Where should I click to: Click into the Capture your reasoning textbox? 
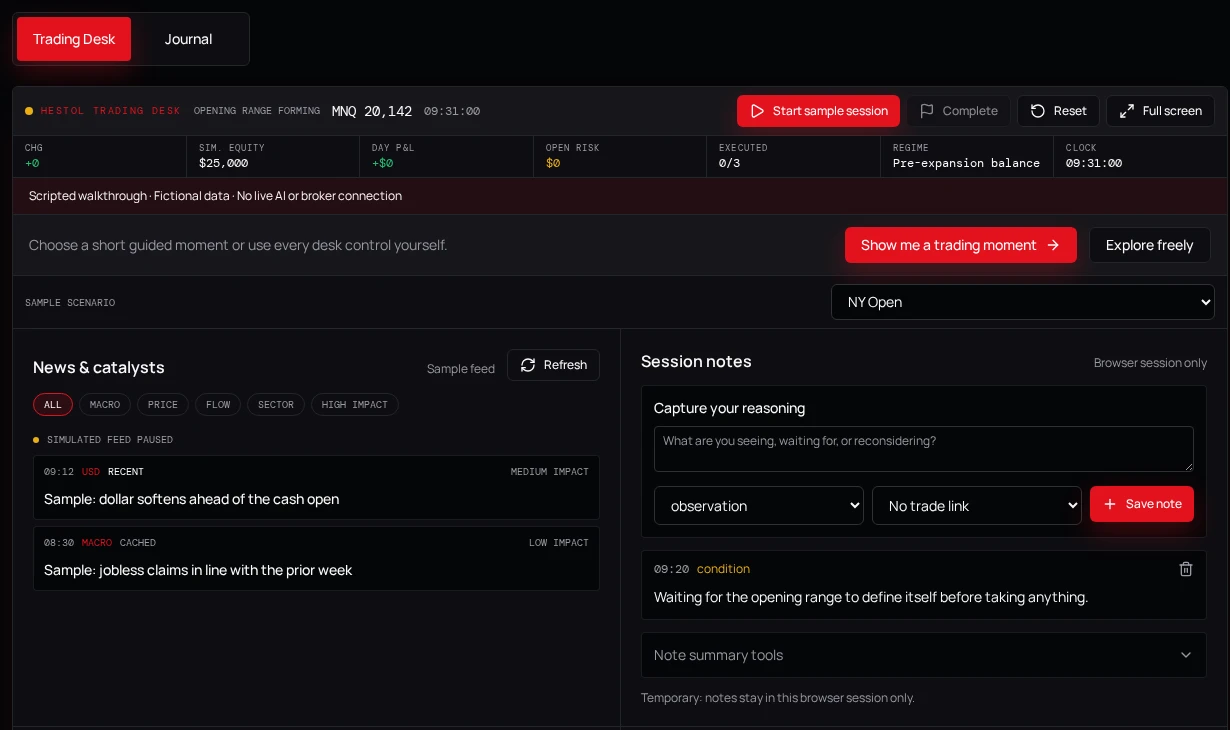(923, 449)
